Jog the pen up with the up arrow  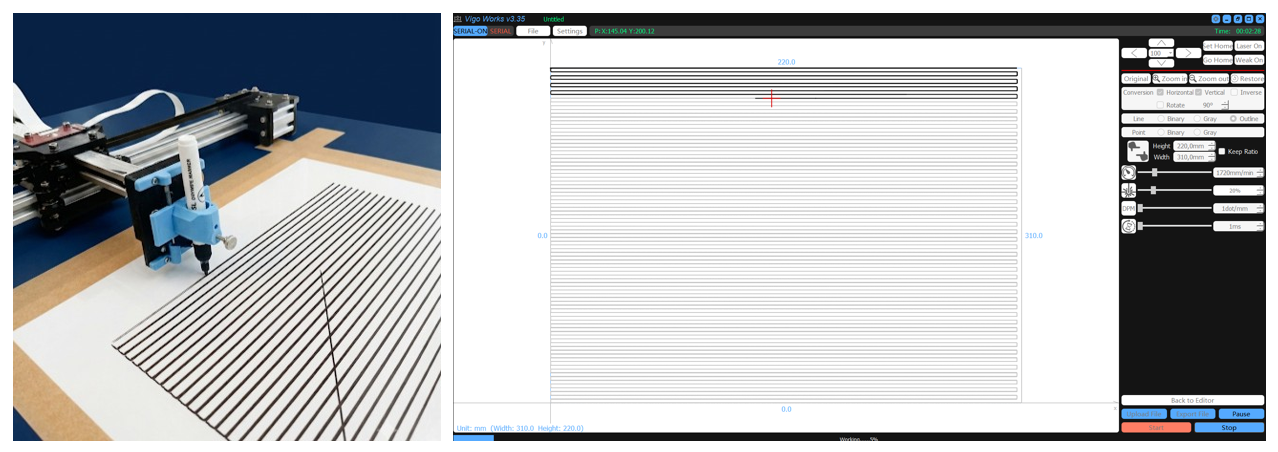tap(1161, 42)
